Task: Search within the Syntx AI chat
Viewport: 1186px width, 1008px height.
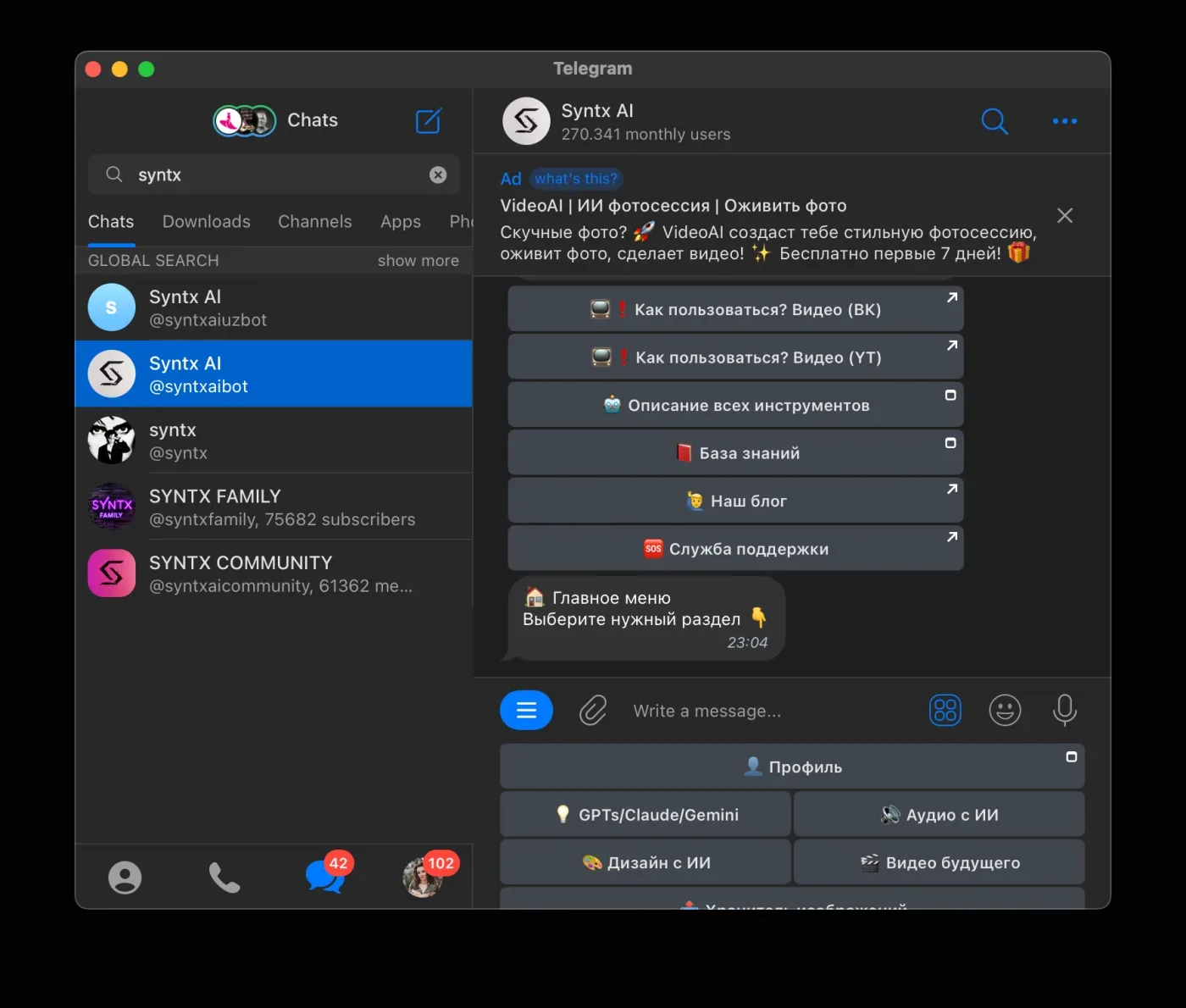Action: [995, 121]
